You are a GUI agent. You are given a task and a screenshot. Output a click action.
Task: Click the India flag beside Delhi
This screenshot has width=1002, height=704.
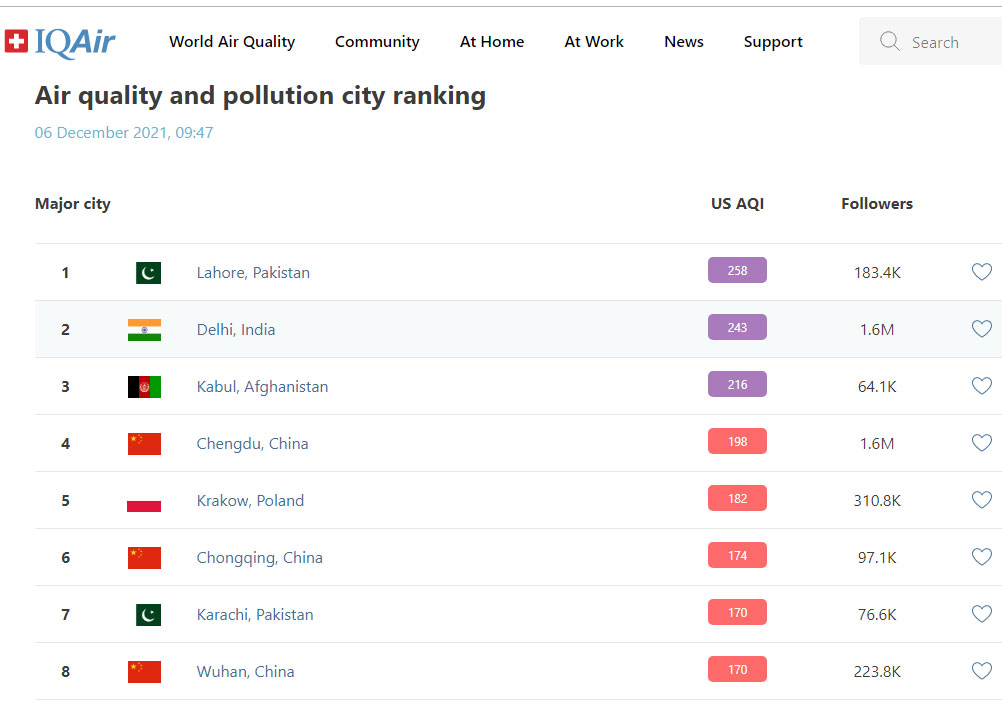tap(144, 330)
